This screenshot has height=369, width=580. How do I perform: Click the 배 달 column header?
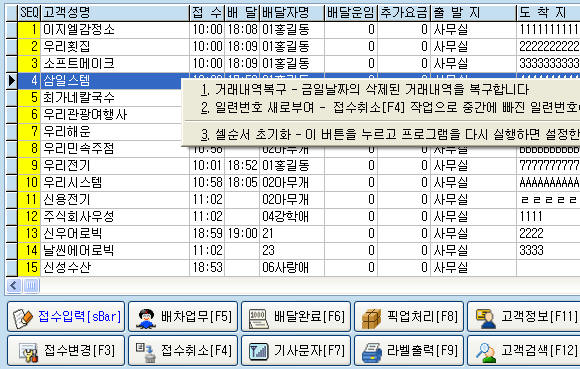[242, 13]
